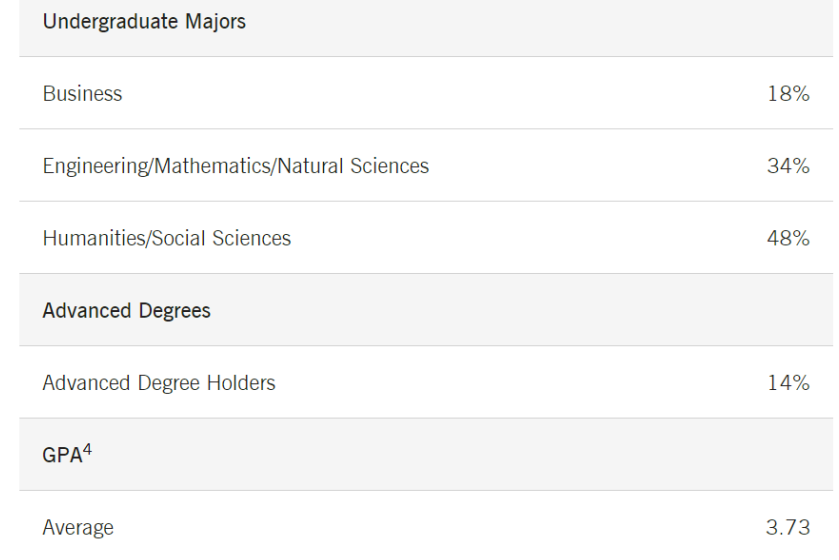Click the 14% advanced degree value

[x=788, y=382]
